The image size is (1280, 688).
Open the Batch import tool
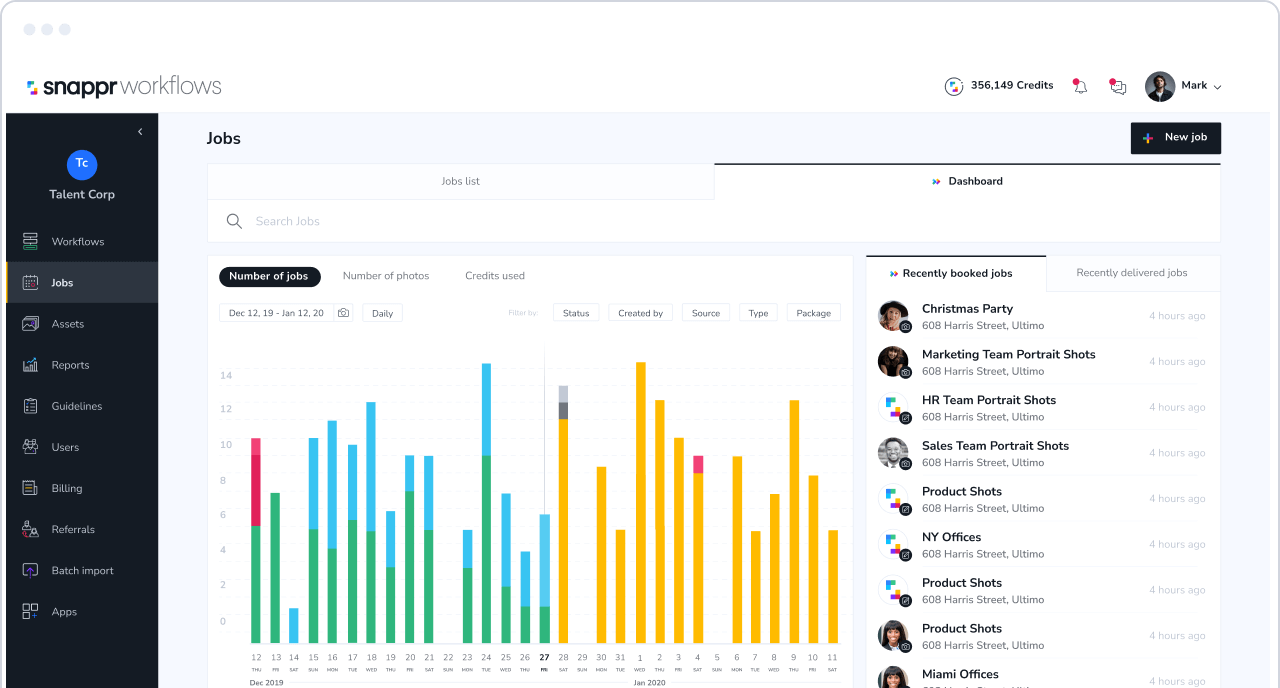84,570
